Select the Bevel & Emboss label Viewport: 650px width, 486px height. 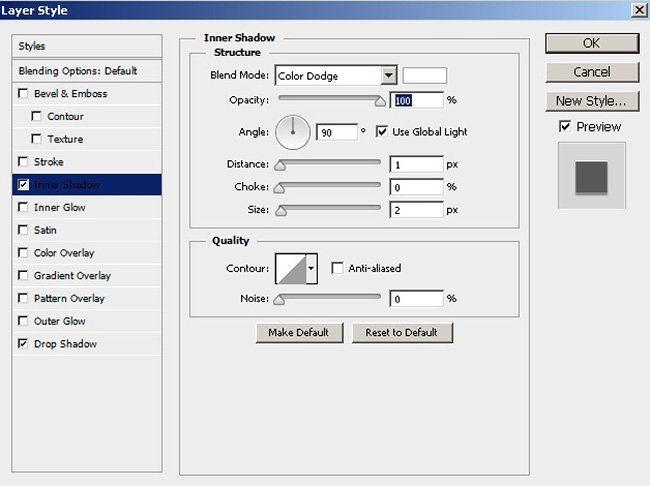pyautogui.click(x=70, y=94)
